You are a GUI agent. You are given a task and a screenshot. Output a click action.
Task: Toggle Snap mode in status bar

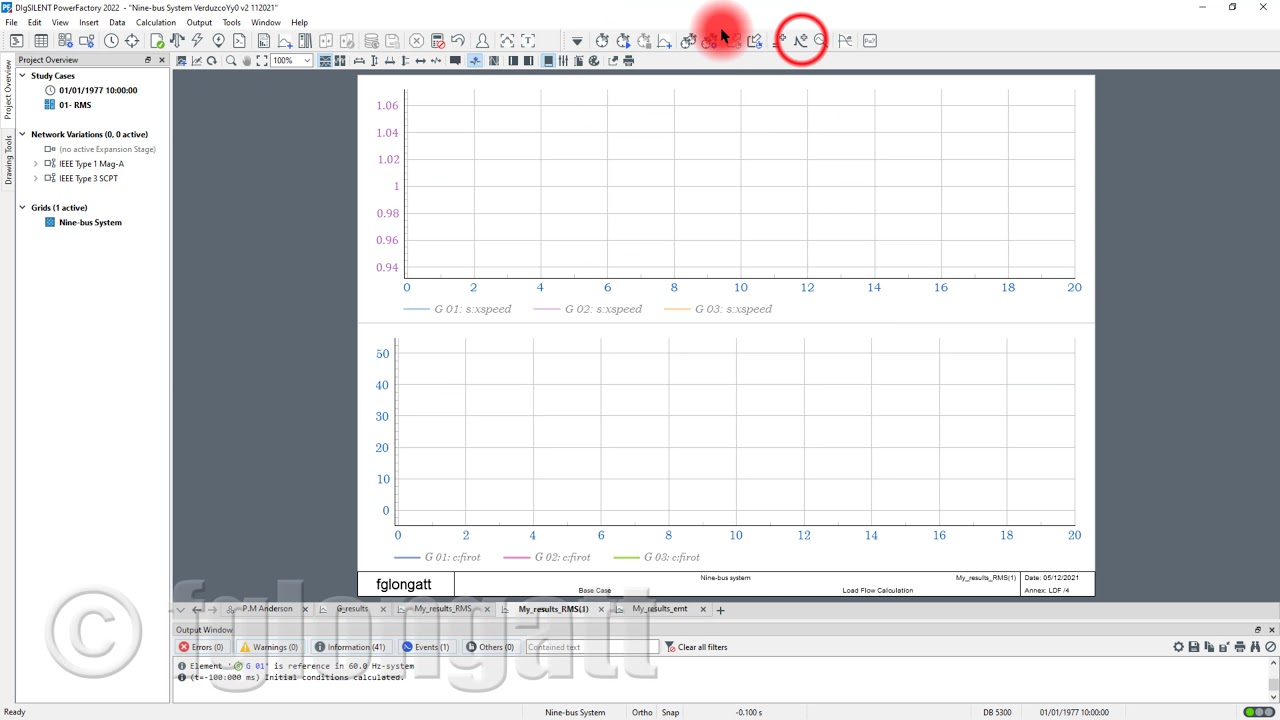pyautogui.click(x=670, y=712)
